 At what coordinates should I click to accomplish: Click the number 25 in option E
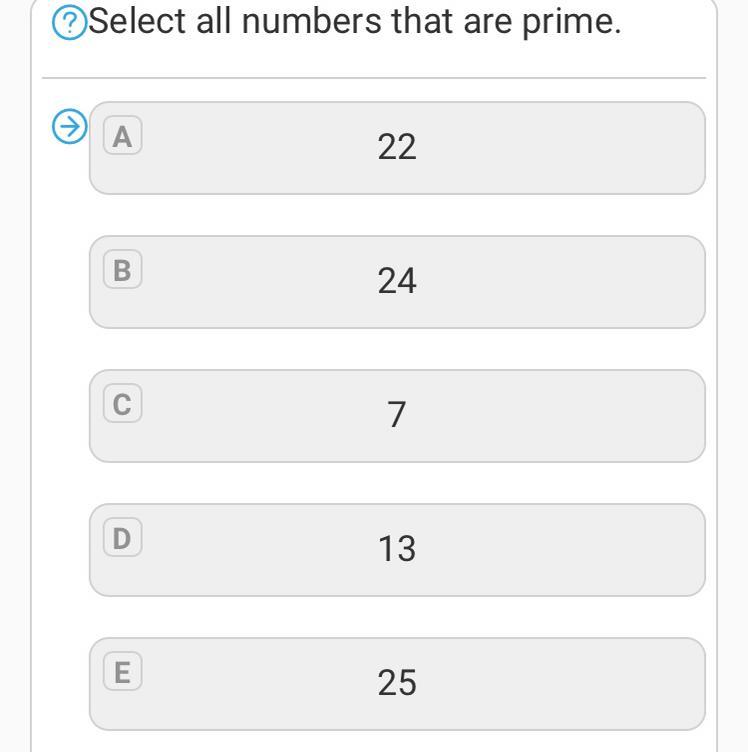point(397,683)
